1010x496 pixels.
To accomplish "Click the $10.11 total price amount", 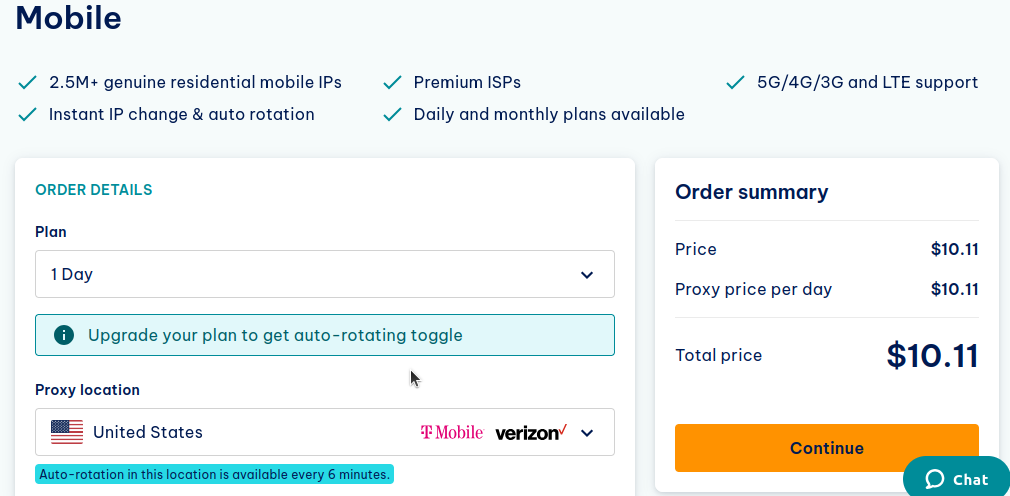I will pos(932,355).
